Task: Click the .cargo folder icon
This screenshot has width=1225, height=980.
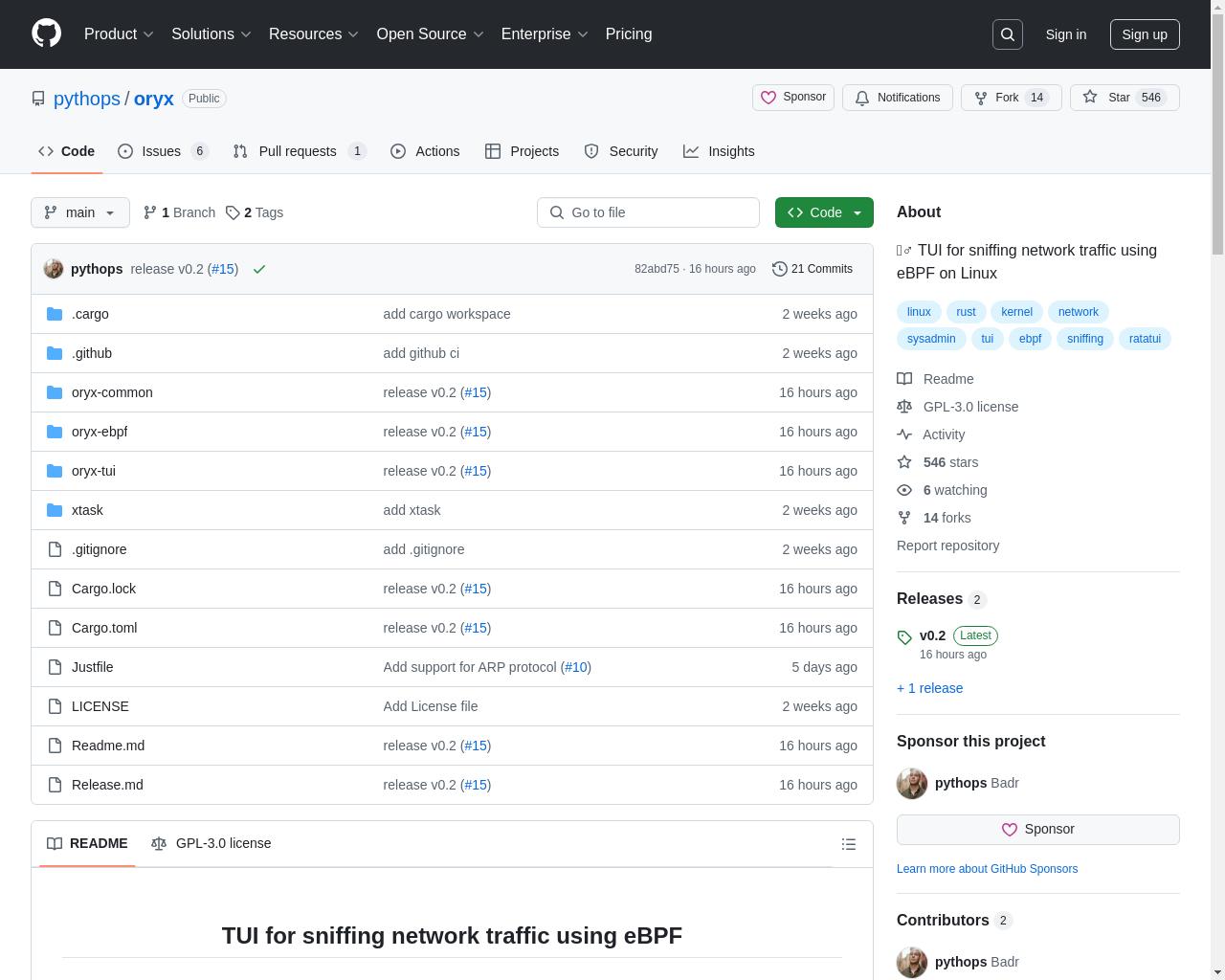Action: 55,314
